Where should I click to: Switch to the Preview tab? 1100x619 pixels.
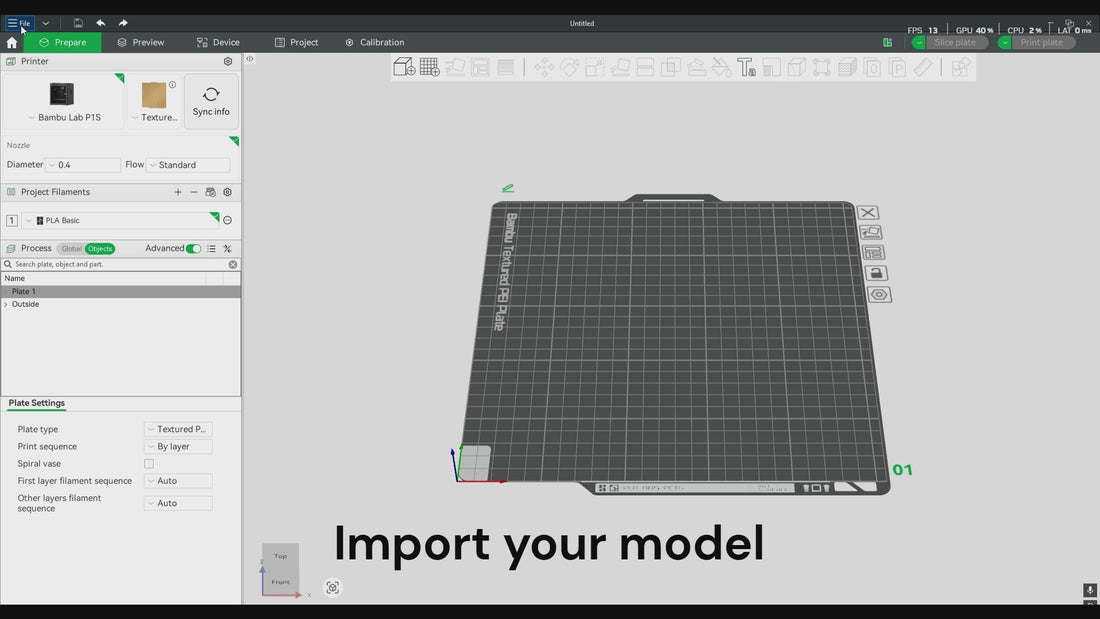pos(140,43)
